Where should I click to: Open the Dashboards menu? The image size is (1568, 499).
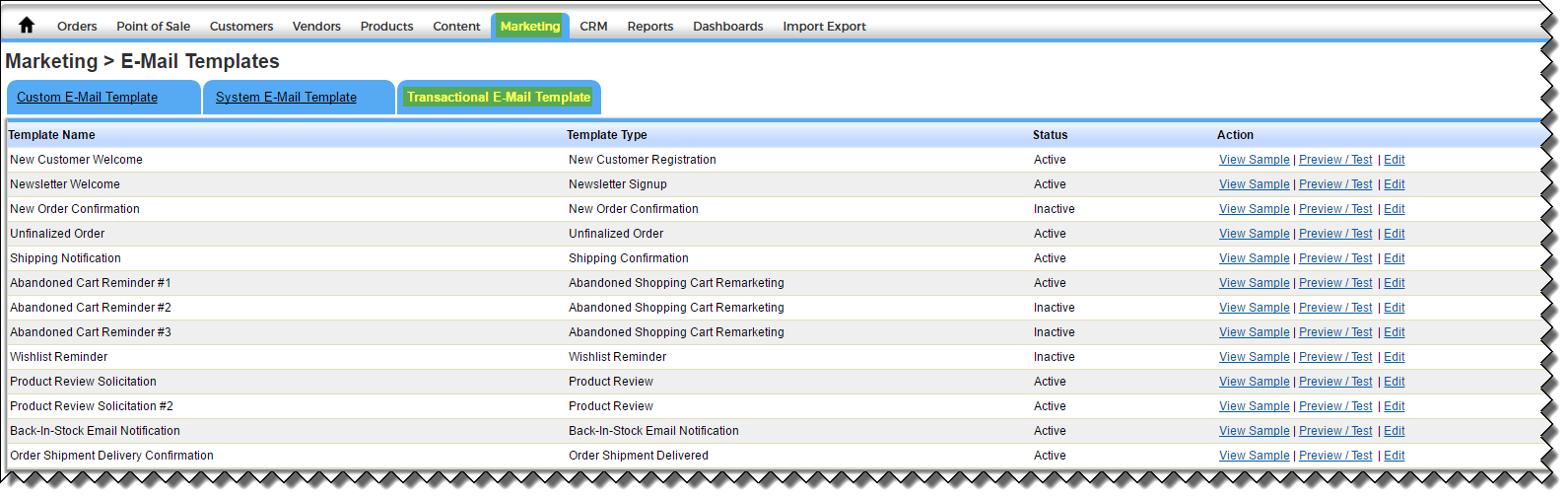pyautogui.click(x=728, y=27)
